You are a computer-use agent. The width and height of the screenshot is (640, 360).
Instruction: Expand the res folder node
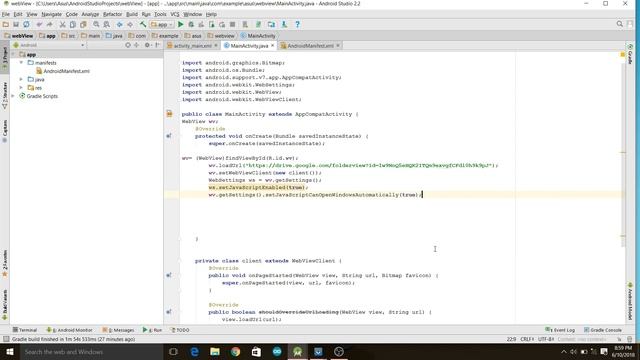22,88
